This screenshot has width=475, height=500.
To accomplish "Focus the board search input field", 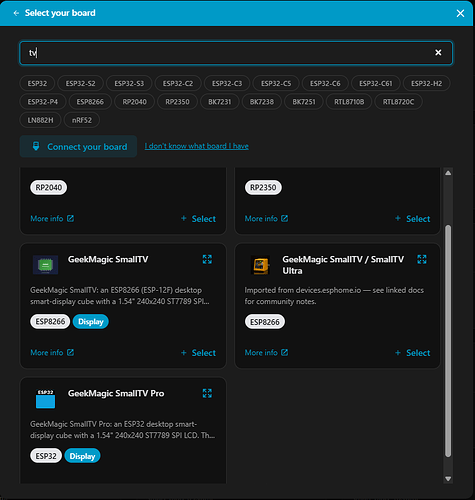I will coord(230,53).
